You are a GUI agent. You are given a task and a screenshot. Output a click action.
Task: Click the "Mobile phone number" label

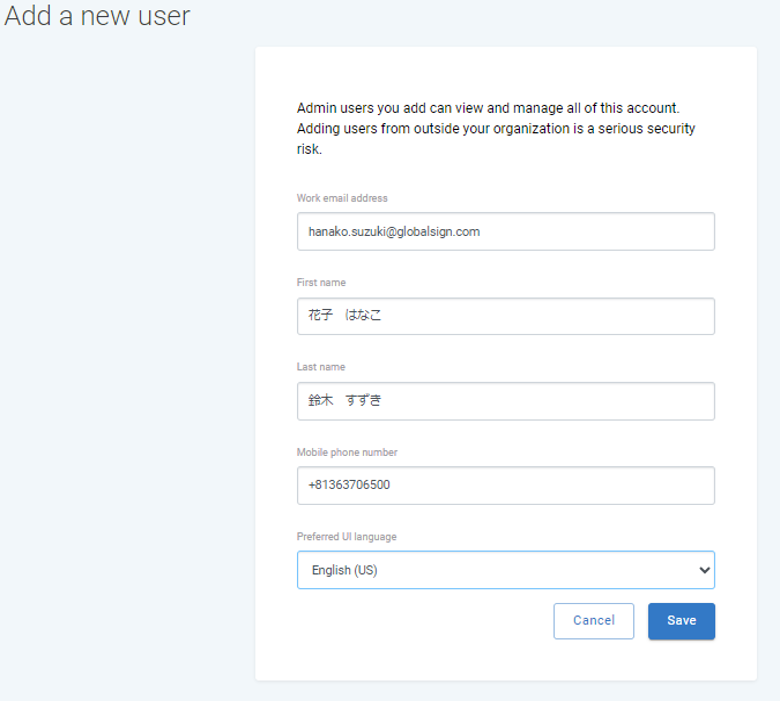point(347,452)
